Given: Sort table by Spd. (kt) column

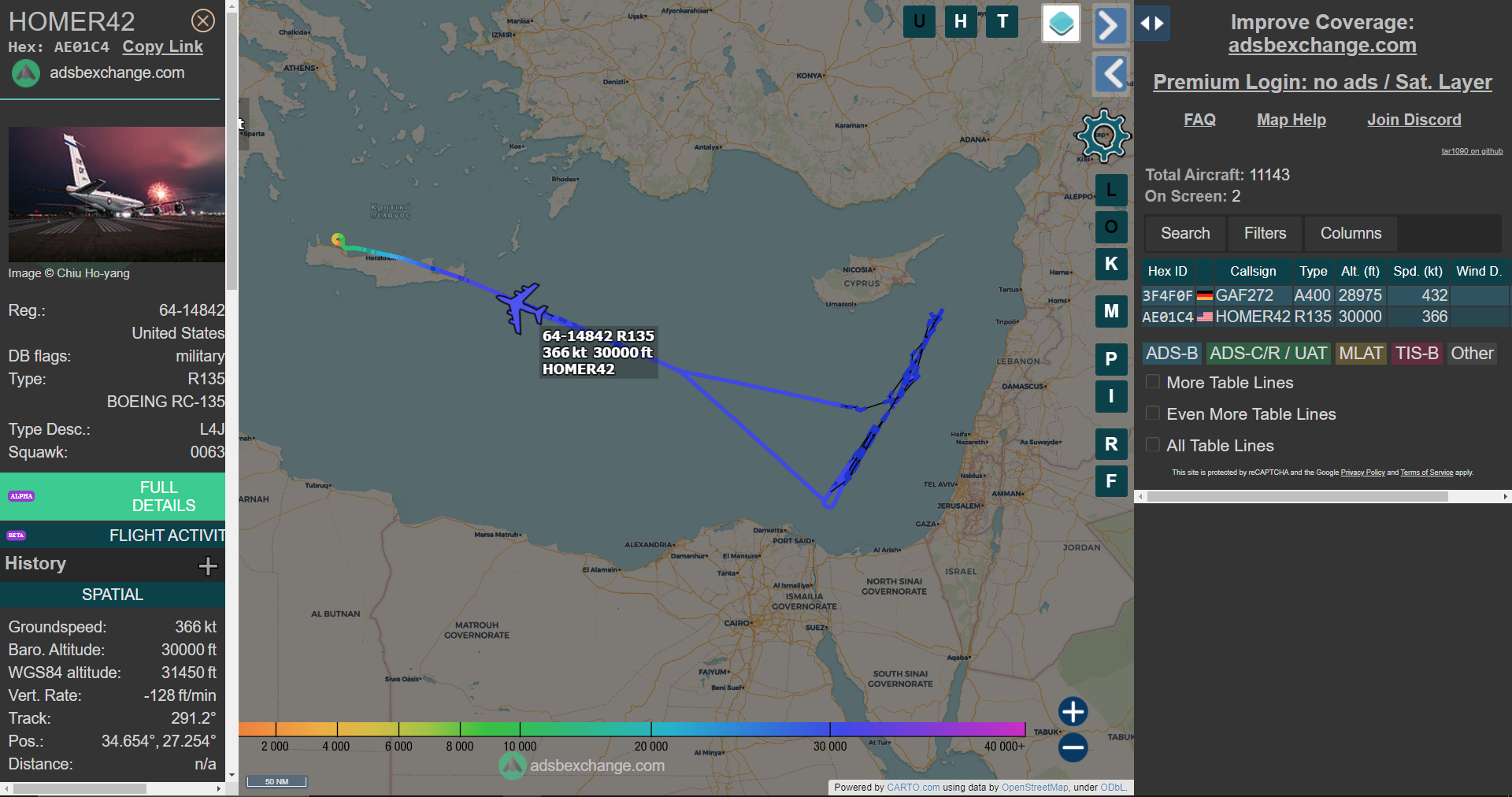Looking at the screenshot, I should 1417,271.
